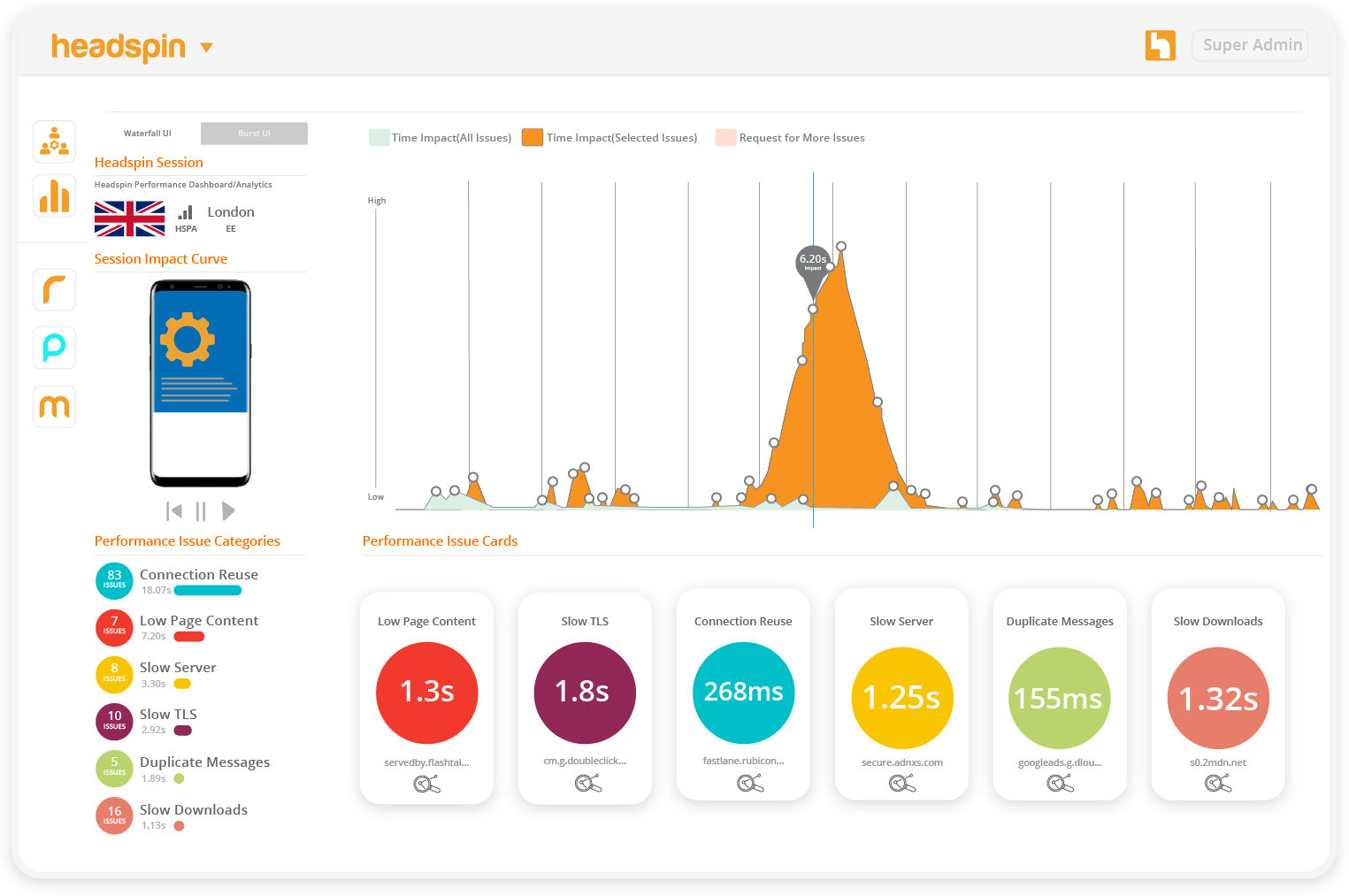The width and height of the screenshot is (1349, 896).
Task: Open the bar chart analytics sidebar icon
Action: [54, 195]
